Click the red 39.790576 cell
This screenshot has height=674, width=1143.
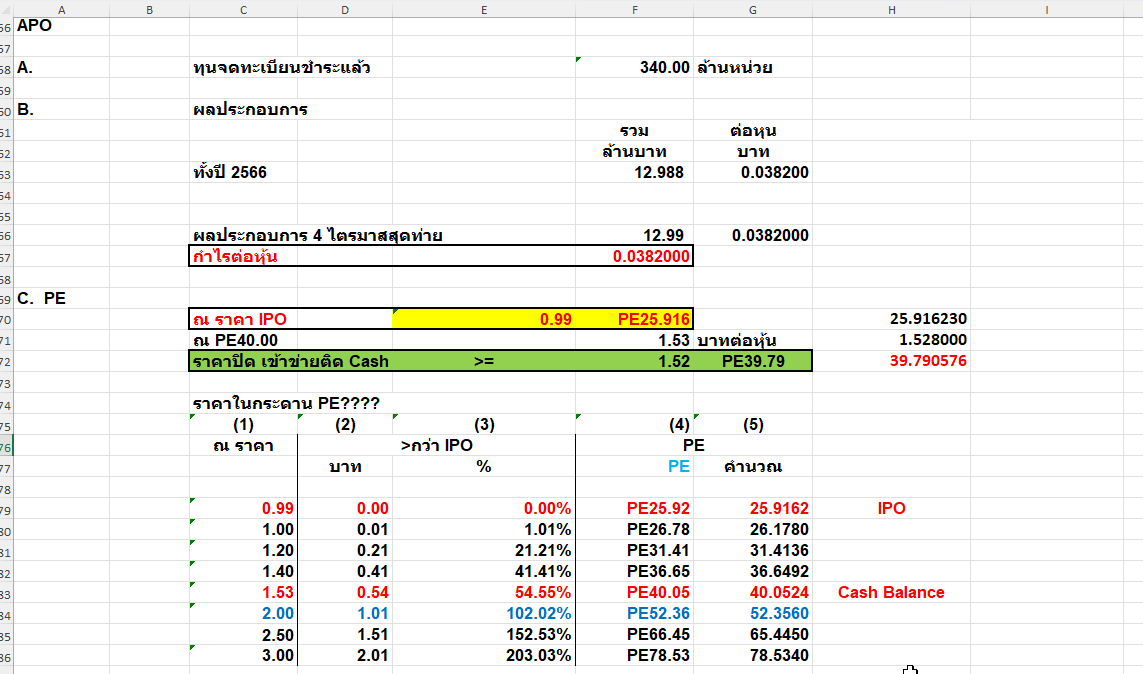click(892, 361)
